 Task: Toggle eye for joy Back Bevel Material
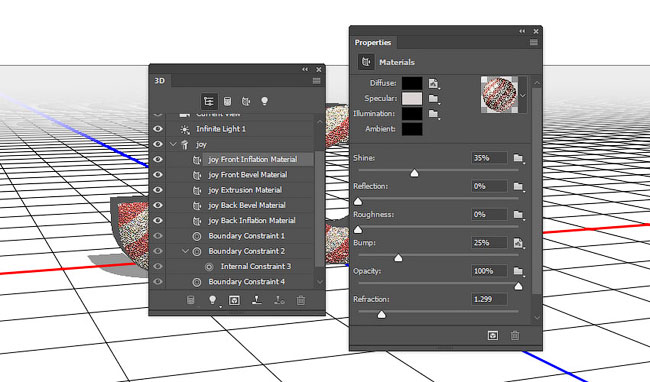pyautogui.click(x=158, y=205)
